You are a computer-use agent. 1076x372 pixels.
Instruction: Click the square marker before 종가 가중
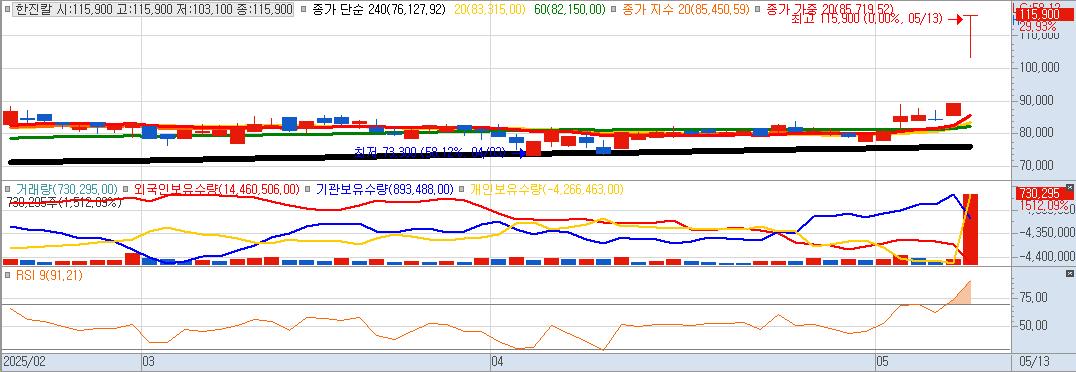tap(757, 10)
